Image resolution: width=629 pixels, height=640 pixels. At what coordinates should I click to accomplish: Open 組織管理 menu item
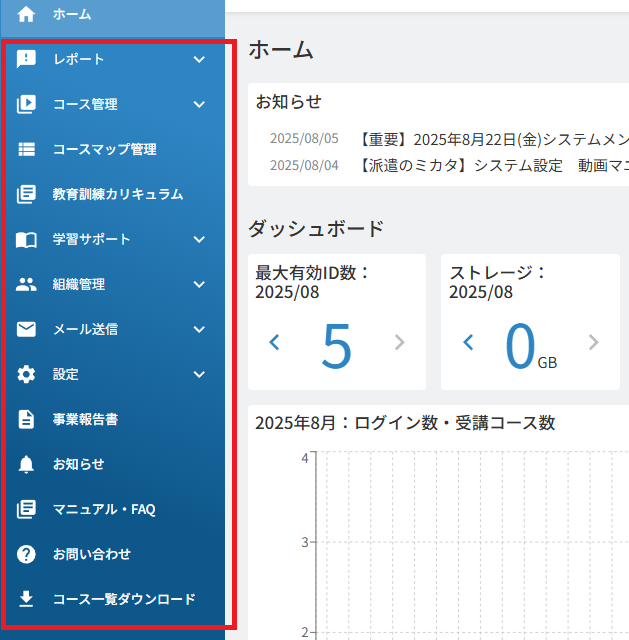[112, 284]
